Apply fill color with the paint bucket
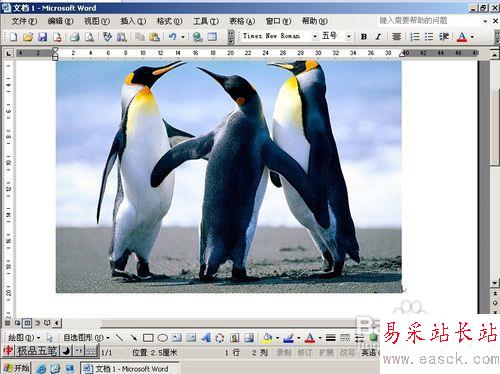Viewport: 500px width, 374px height. click(x=267, y=338)
